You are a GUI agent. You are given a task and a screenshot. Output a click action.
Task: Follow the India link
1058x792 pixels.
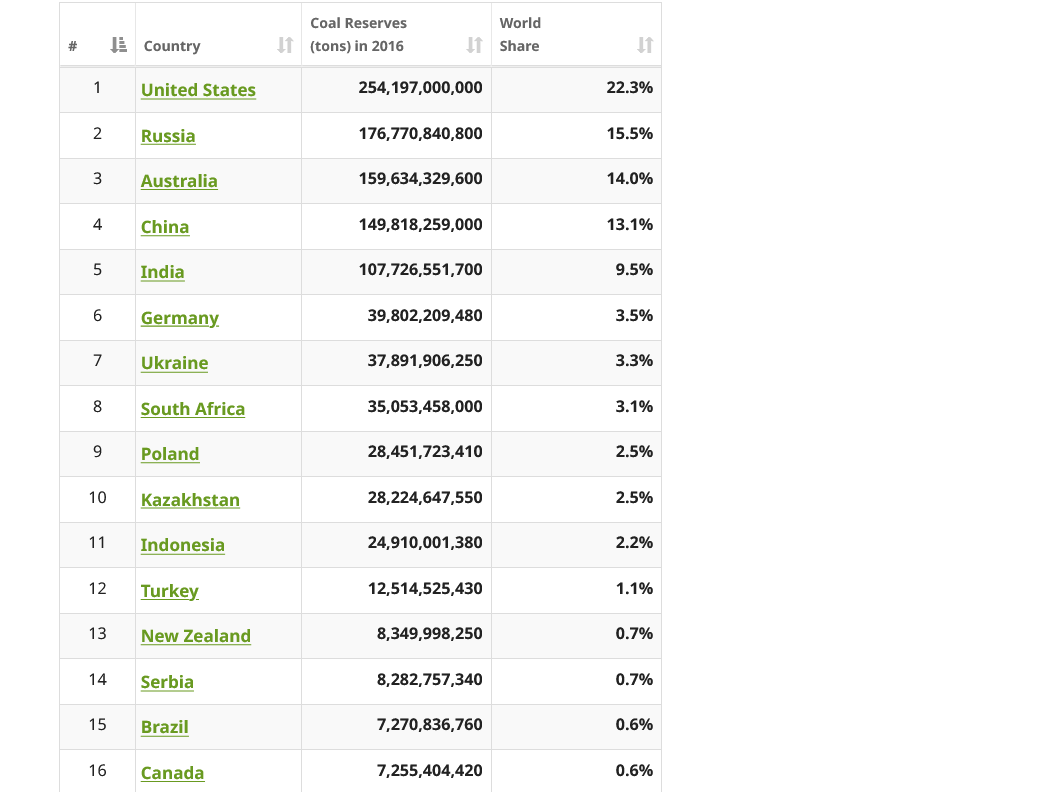pos(162,272)
